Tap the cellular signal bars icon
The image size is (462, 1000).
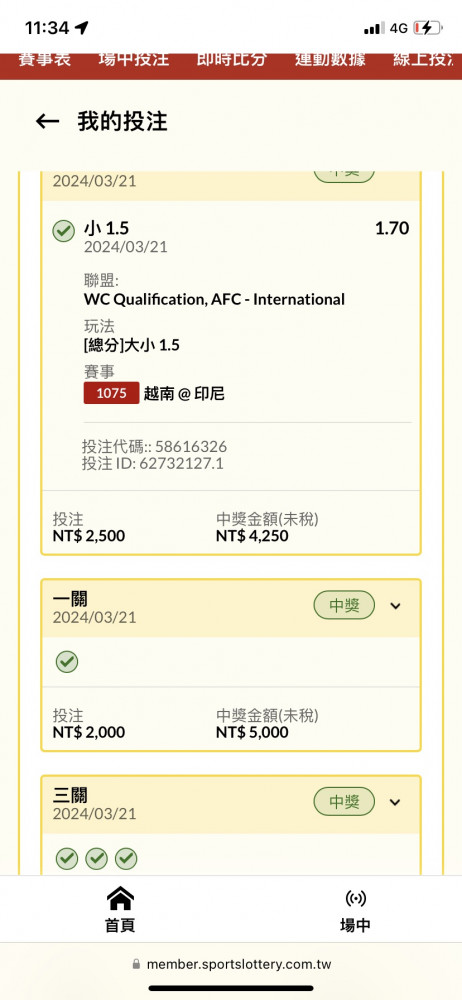374,28
